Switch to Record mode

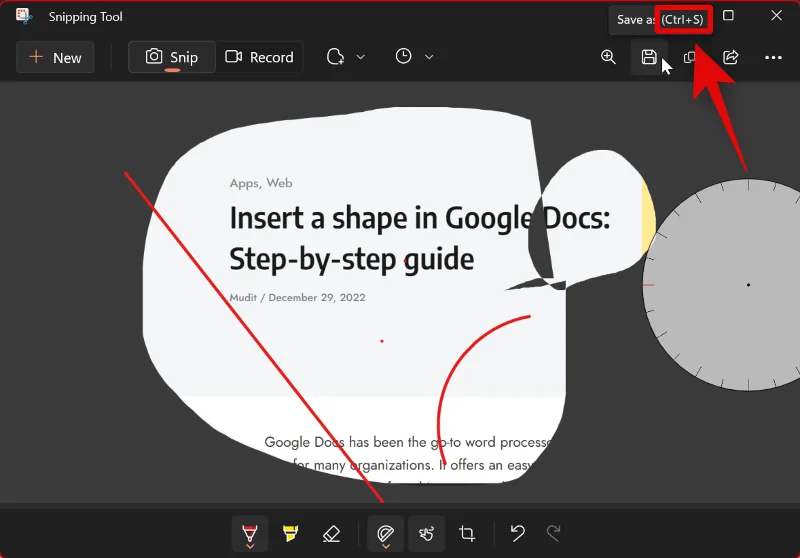[x=259, y=57]
